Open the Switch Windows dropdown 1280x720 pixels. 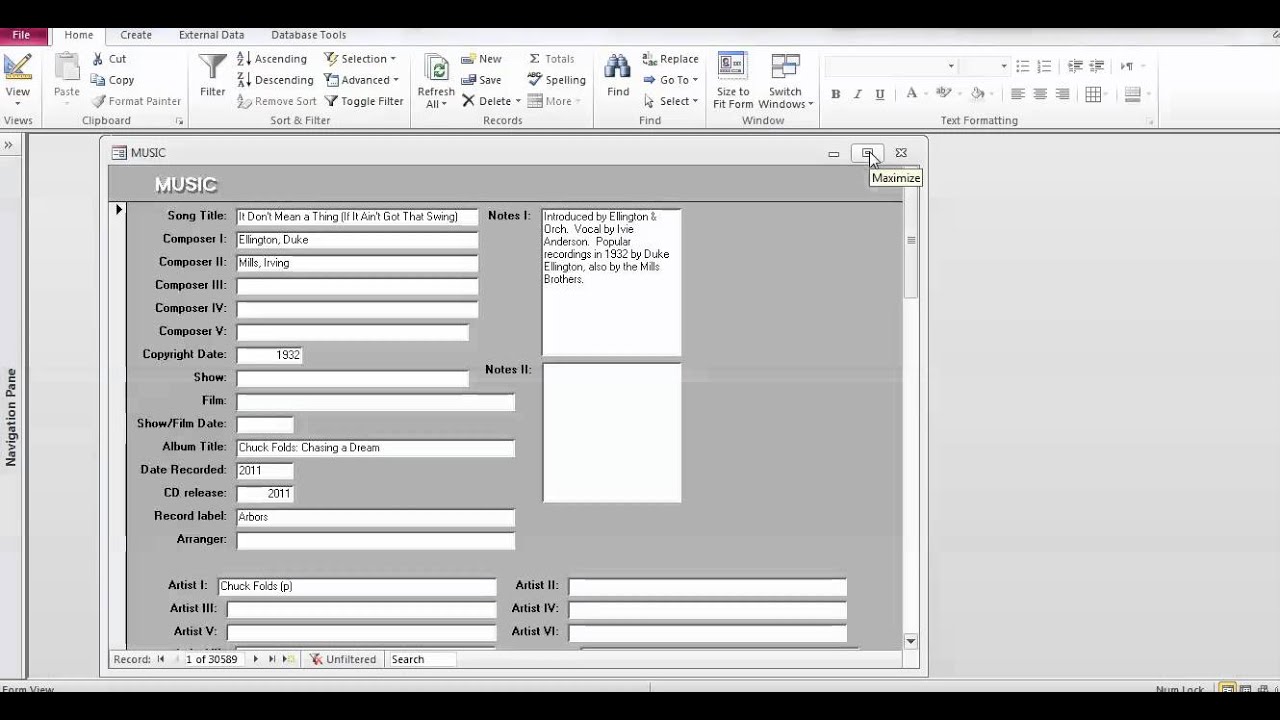coord(786,80)
